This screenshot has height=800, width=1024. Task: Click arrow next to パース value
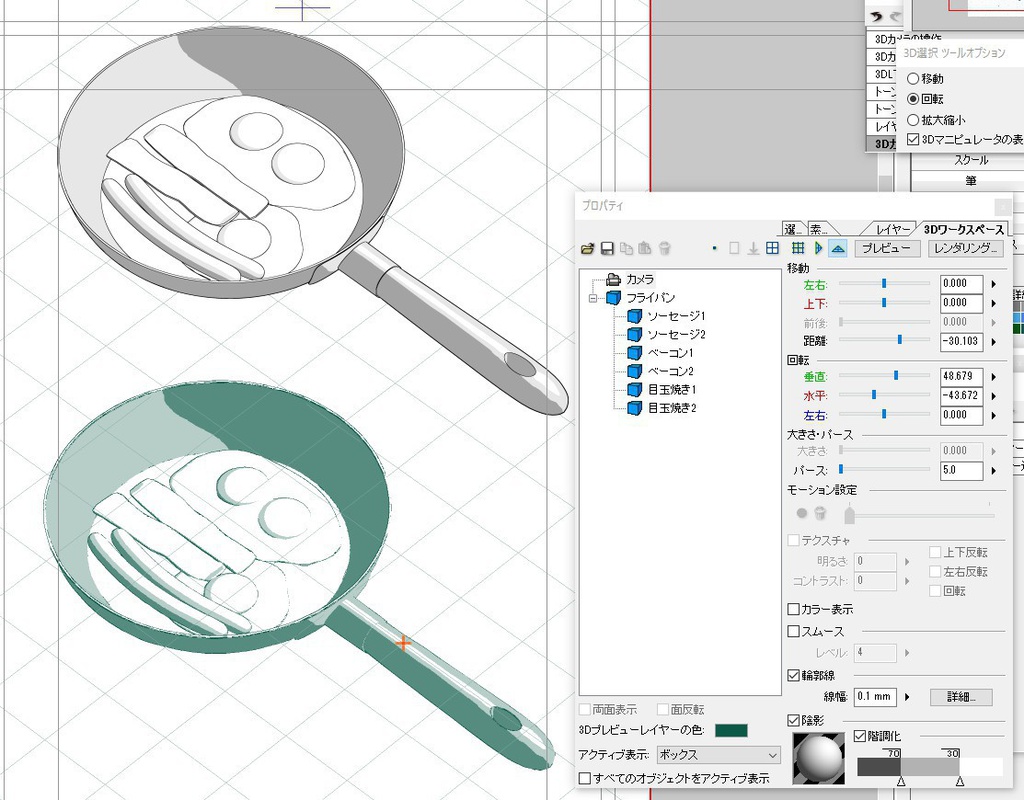point(994,470)
